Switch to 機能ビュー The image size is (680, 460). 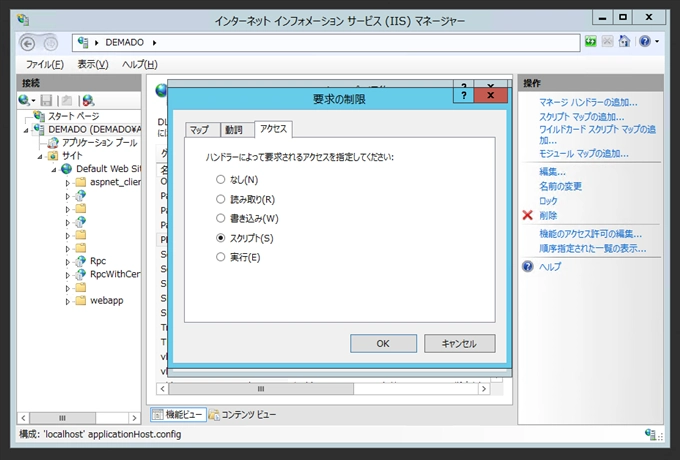tap(178, 414)
